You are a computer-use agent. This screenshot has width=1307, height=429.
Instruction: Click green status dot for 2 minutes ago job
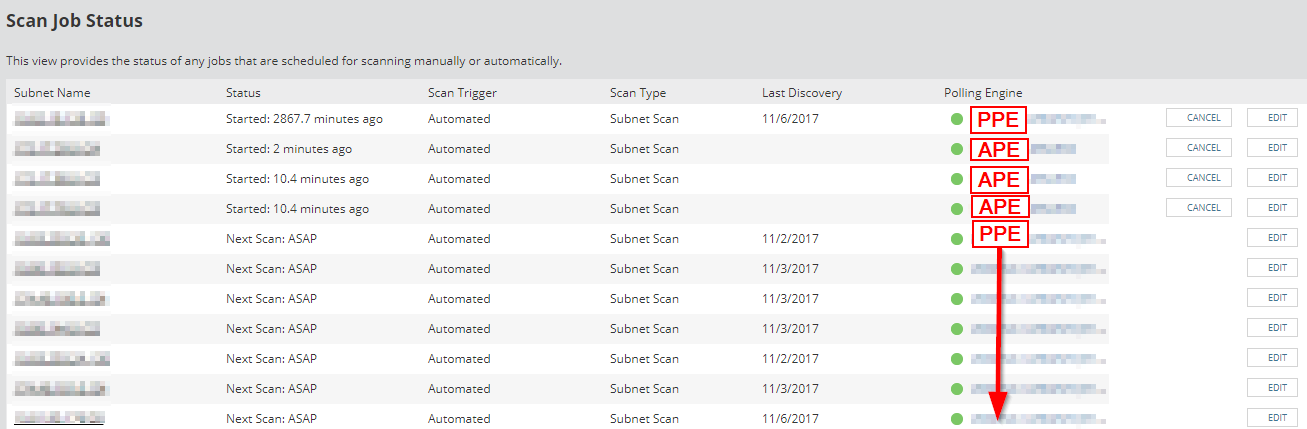[957, 150]
